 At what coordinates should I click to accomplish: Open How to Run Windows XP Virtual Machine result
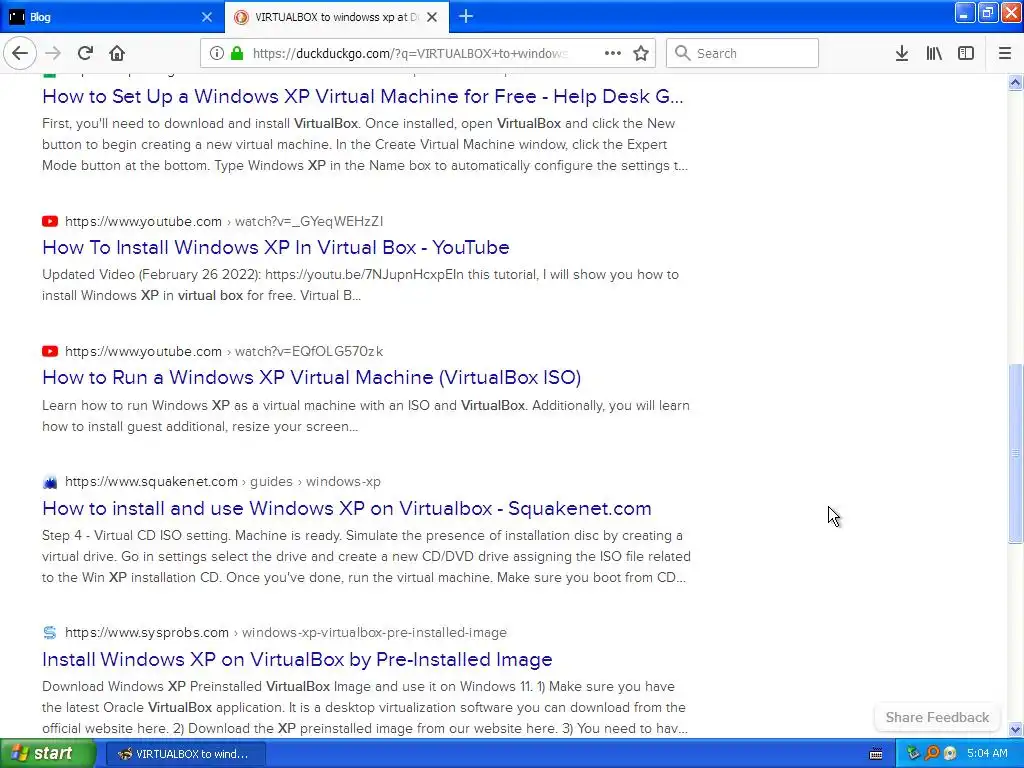coord(312,377)
